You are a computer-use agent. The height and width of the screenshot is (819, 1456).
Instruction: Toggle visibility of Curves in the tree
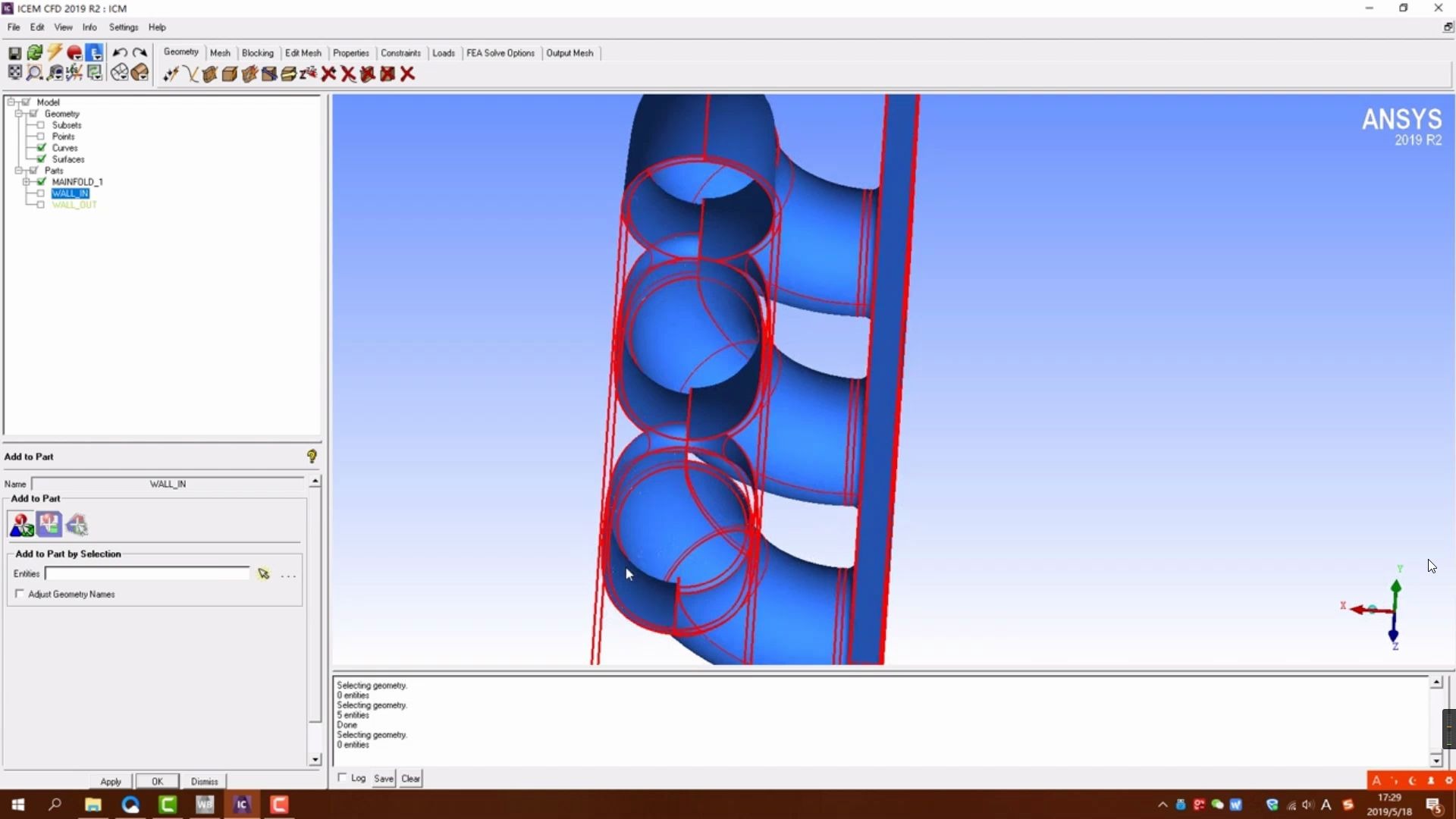click(40, 147)
